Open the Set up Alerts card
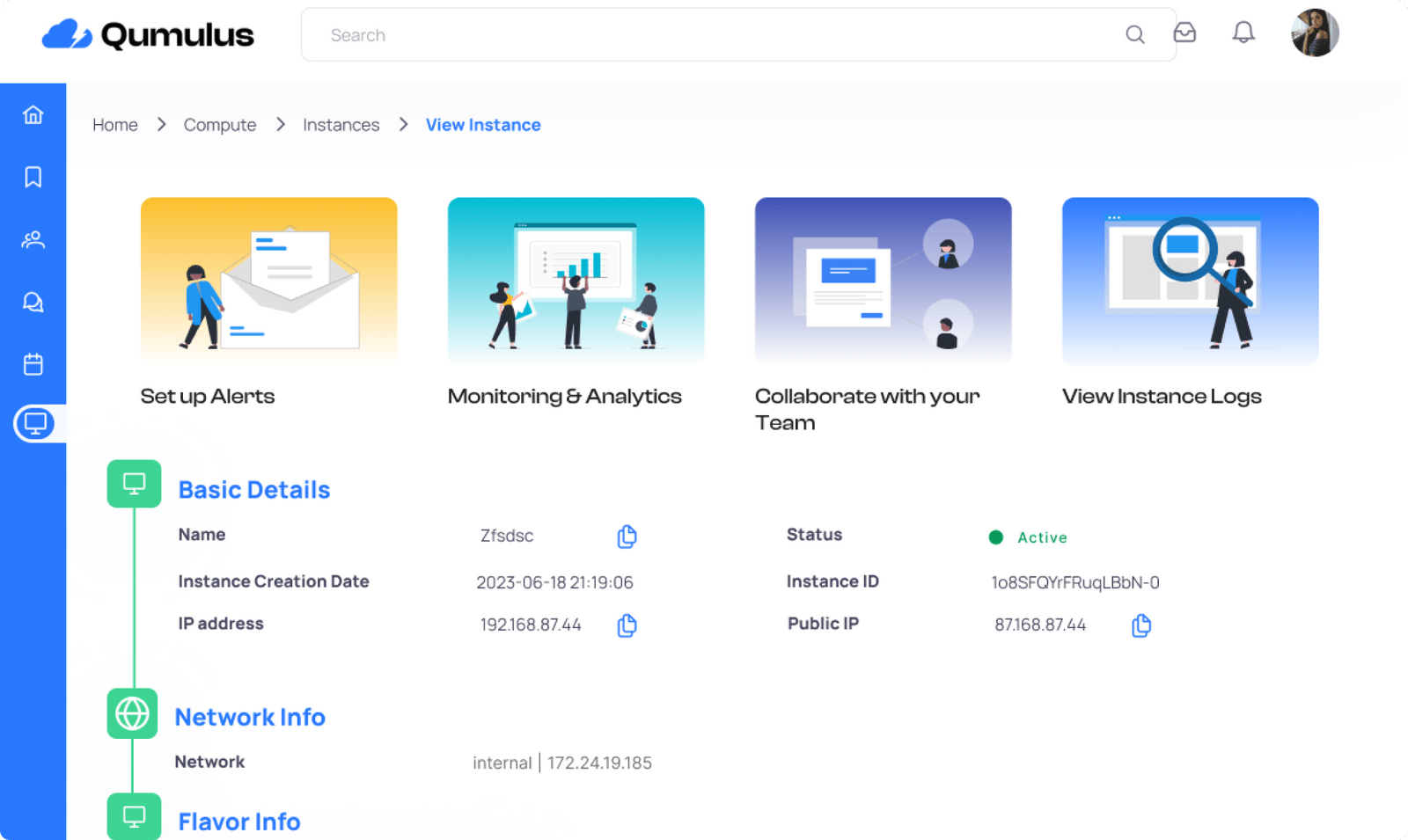This screenshot has height=840, width=1408. point(268,281)
